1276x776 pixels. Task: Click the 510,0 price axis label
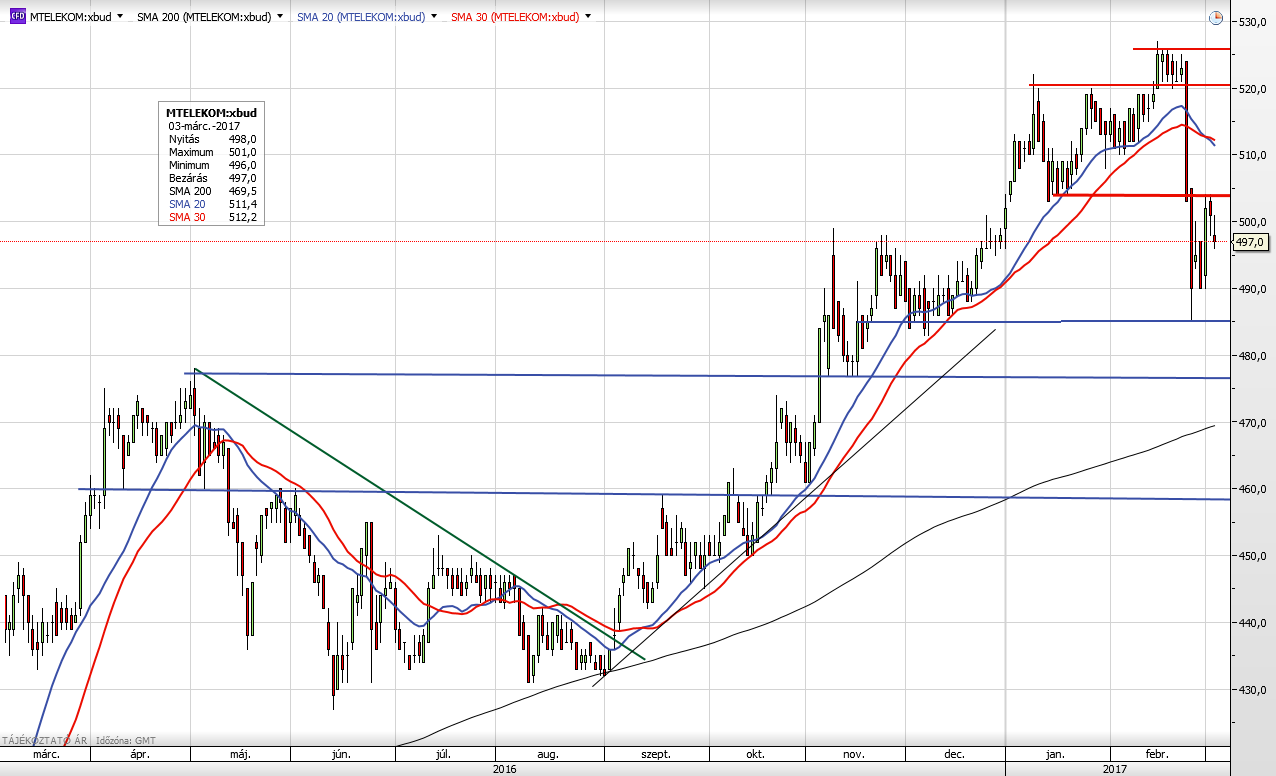click(x=1253, y=155)
